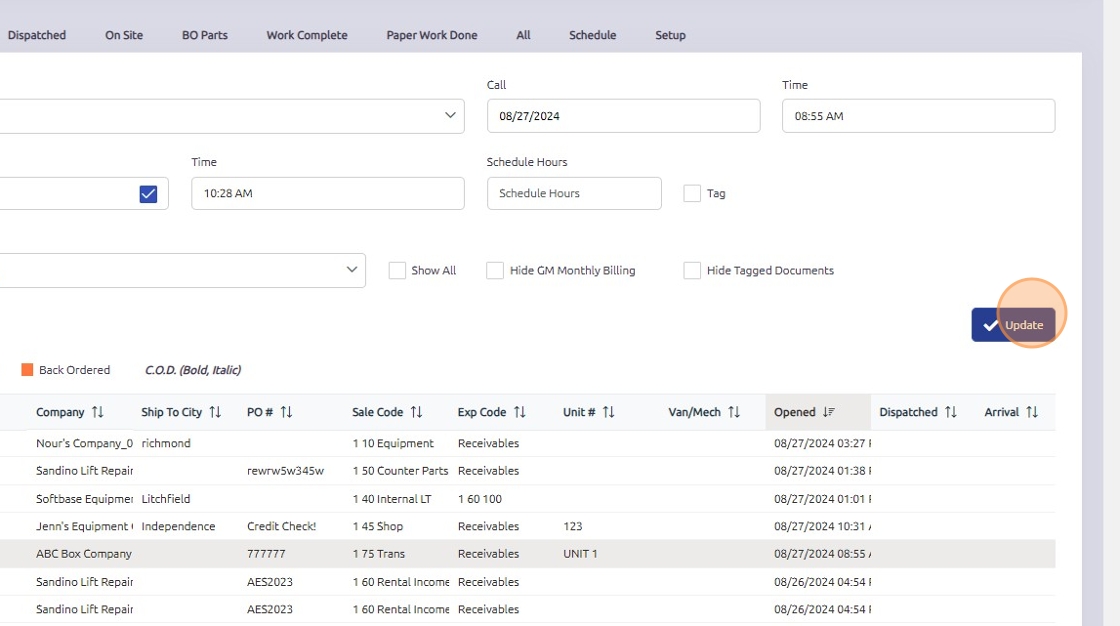Sort by Van/Mech column arrows
The image size is (1120, 626).
(734, 412)
